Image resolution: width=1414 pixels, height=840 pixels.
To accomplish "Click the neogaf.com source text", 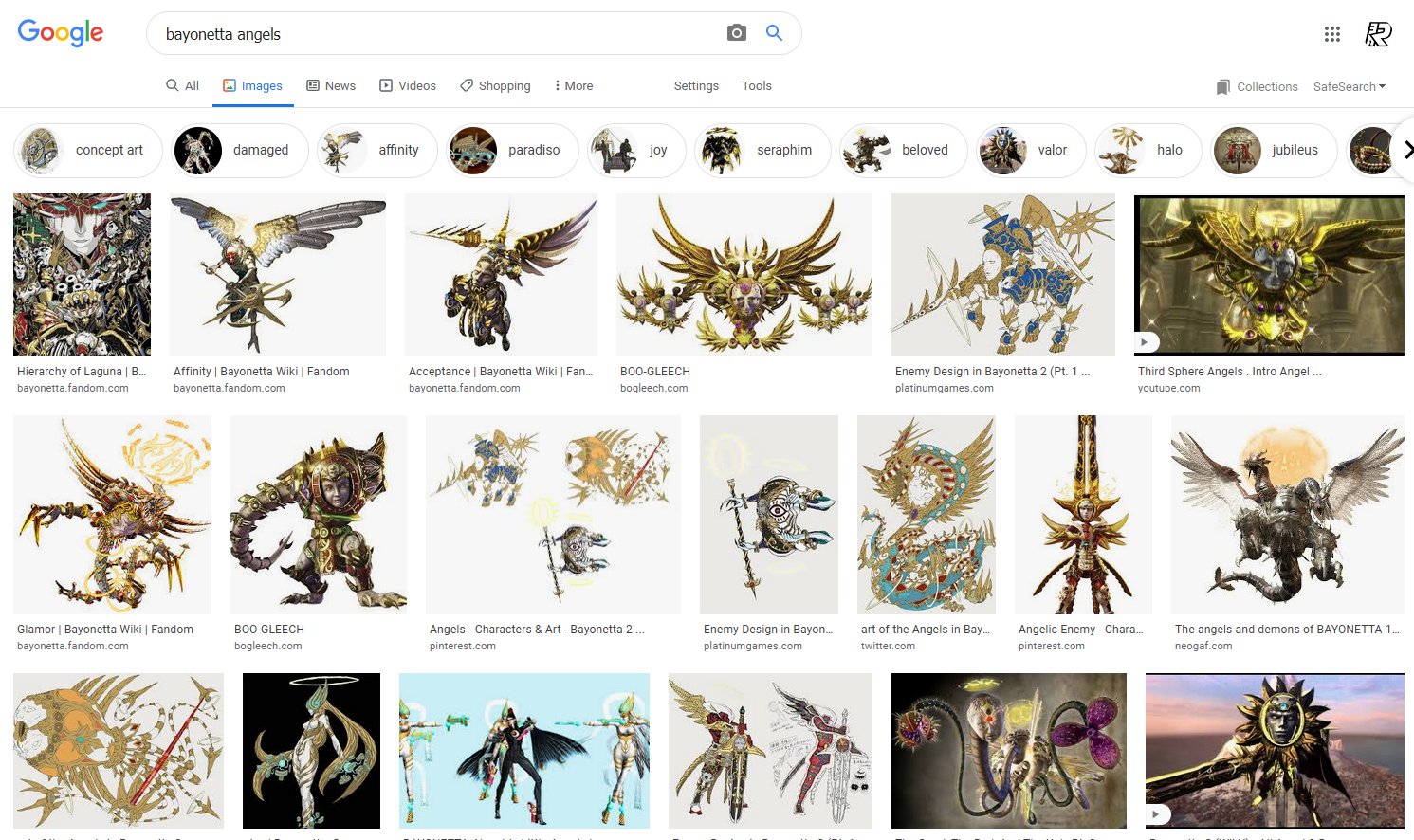I will tap(1203, 646).
